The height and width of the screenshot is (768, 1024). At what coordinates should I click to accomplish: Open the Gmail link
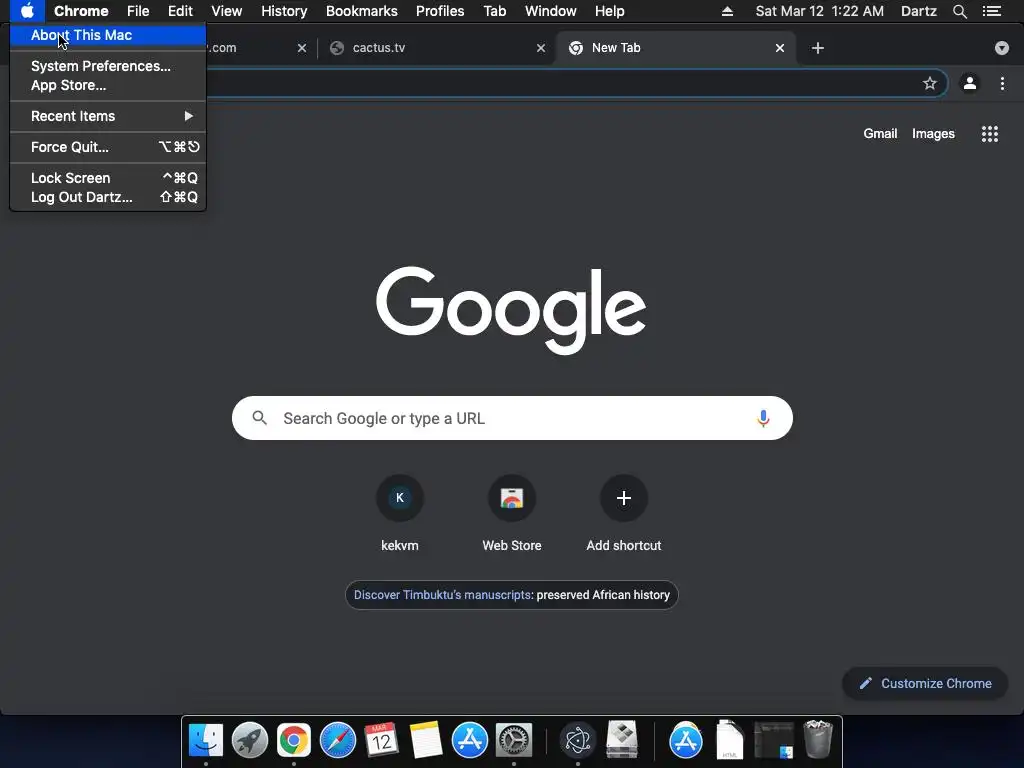point(880,133)
